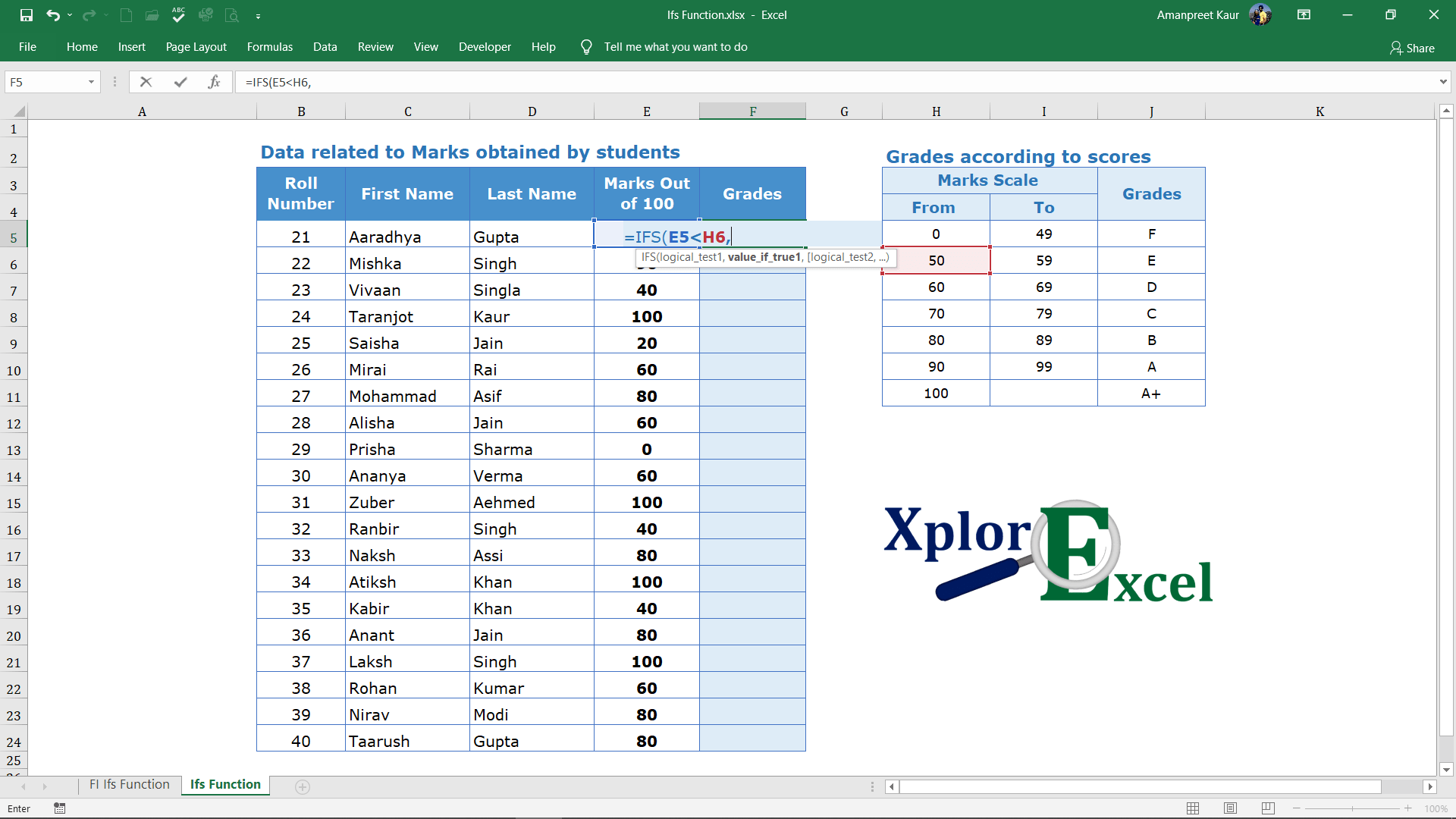Enable Page Layout view from the status bar
The width and height of the screenshot is (1456, 819).
[x=1231, y=808]
